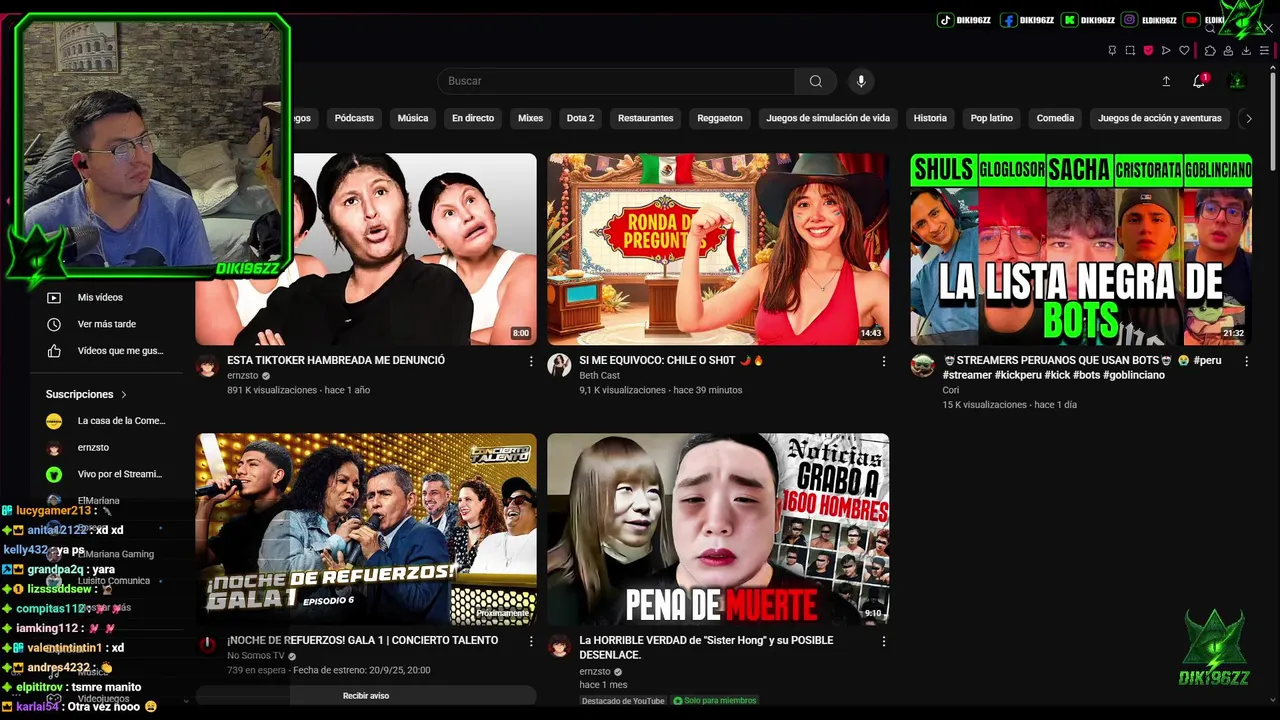This screenshot has width=1280, height=720.
Task: Open the browser easy-setup menu icon
Action: coord(1264,50)
